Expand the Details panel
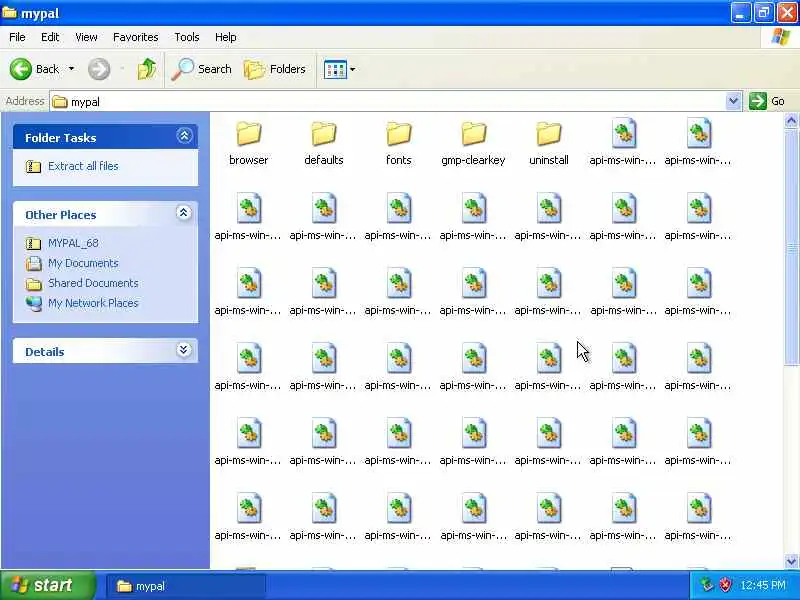The width and height of the screenshot is (800, 600). [184, 350]
